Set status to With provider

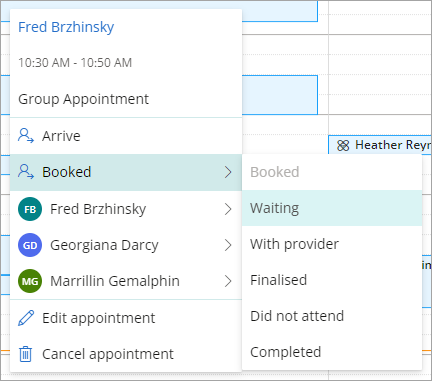tap(332, 244)
